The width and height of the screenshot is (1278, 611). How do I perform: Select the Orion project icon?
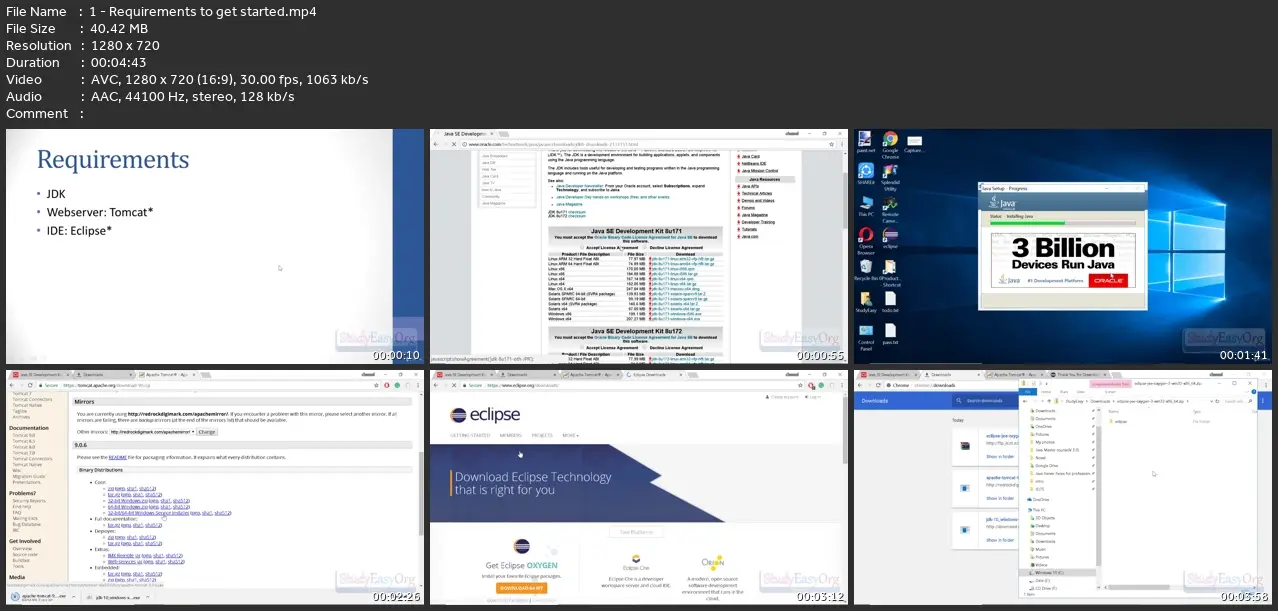(x=713, y=563)
